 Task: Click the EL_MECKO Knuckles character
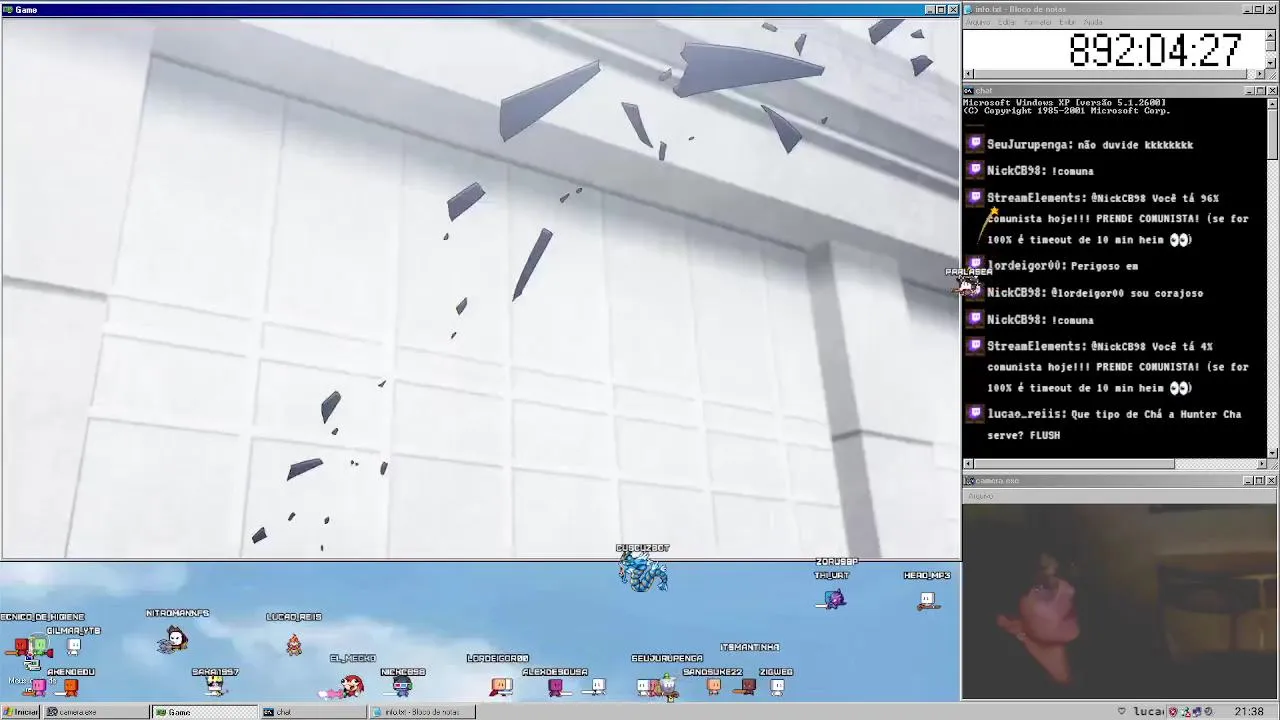click(350, 686)
